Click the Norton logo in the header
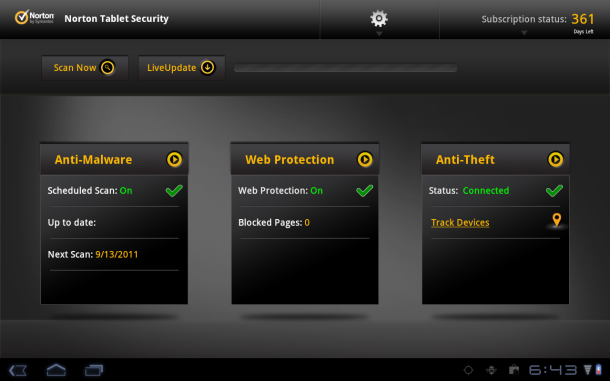610x381 pixels. [x=34, y=18]
